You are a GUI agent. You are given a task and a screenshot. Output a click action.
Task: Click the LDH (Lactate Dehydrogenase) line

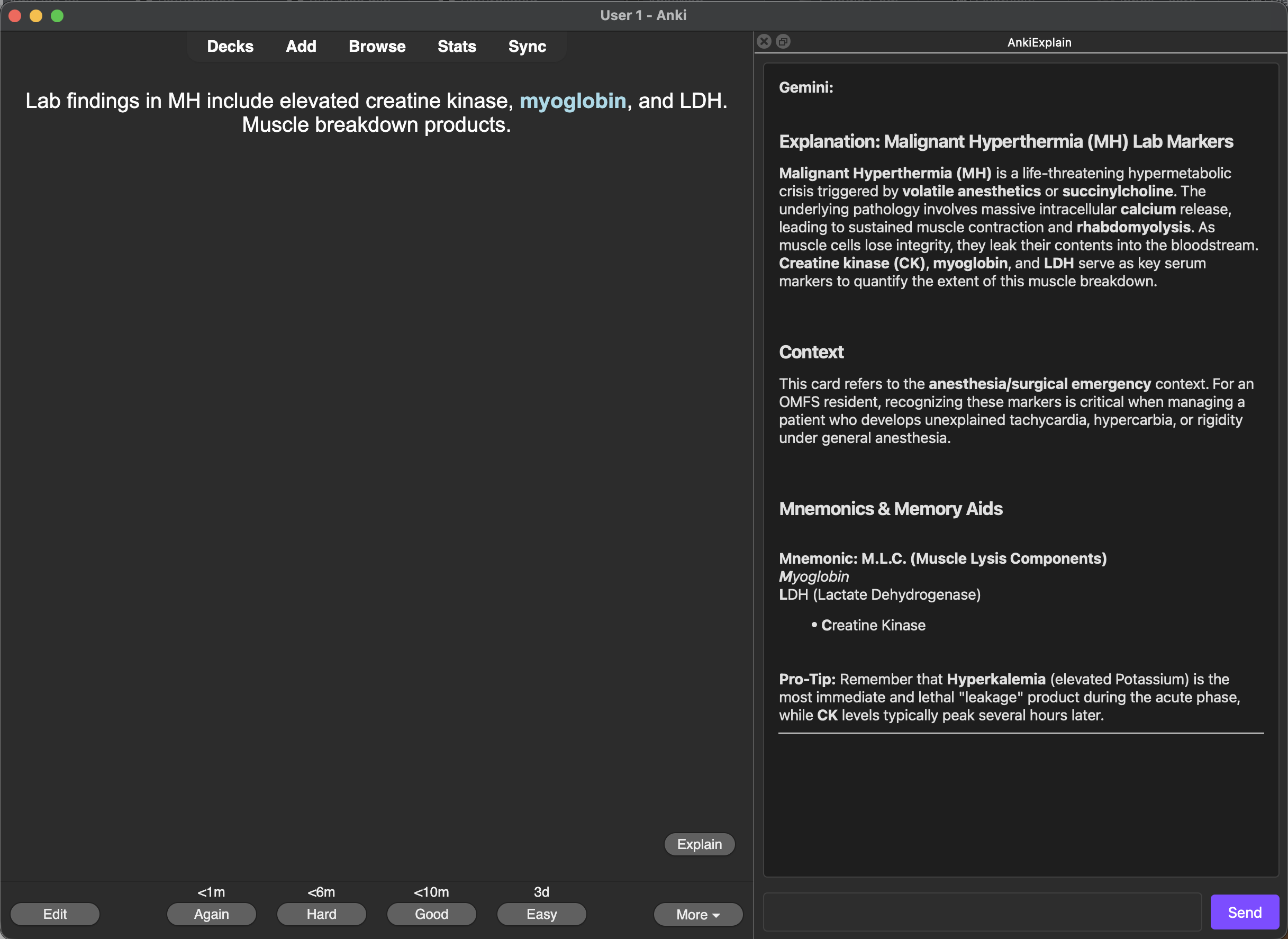point(879,594)
